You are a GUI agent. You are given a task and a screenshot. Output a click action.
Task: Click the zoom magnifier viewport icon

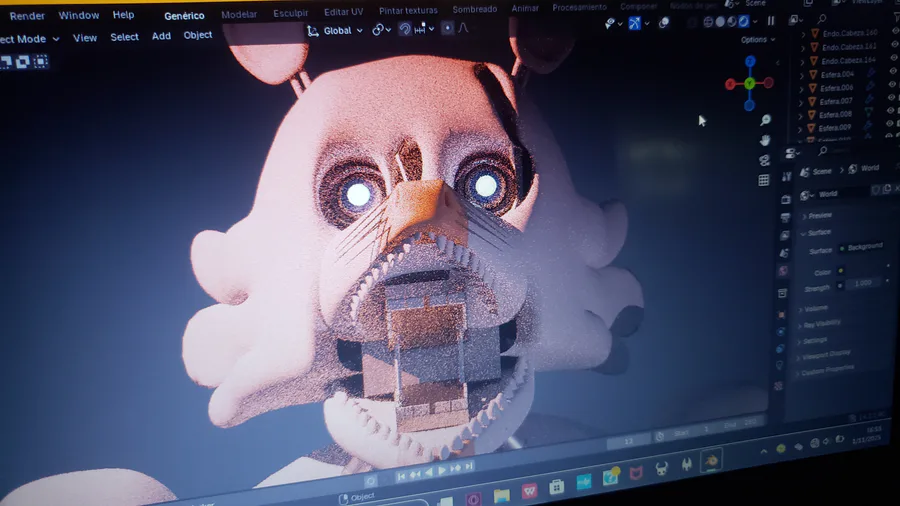pos(765,119)
